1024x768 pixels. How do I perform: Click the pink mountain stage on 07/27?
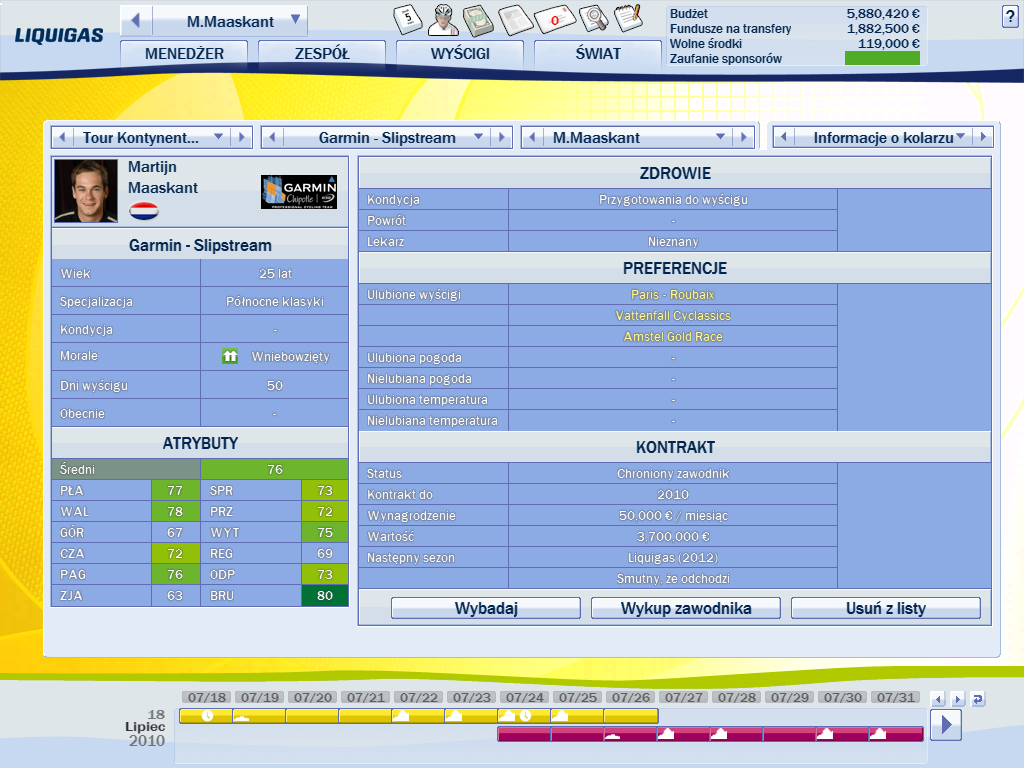pos(682,734)
